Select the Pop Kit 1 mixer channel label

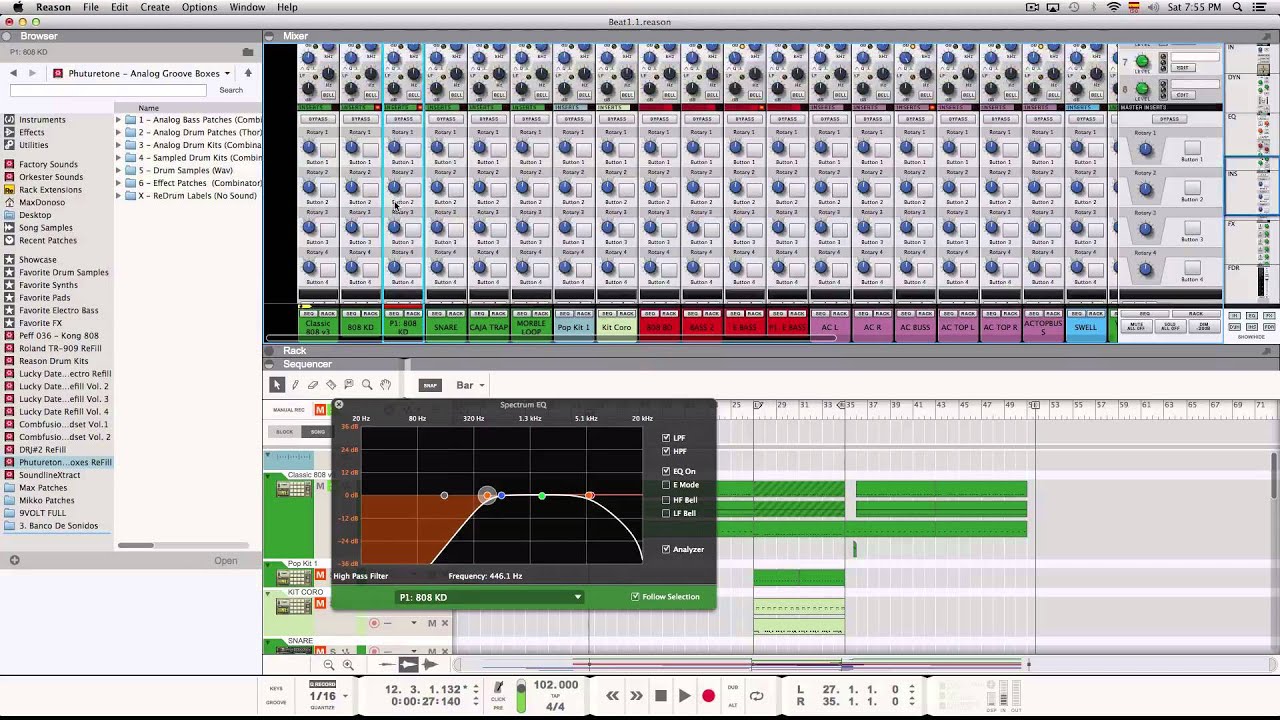tap(574, 327)
